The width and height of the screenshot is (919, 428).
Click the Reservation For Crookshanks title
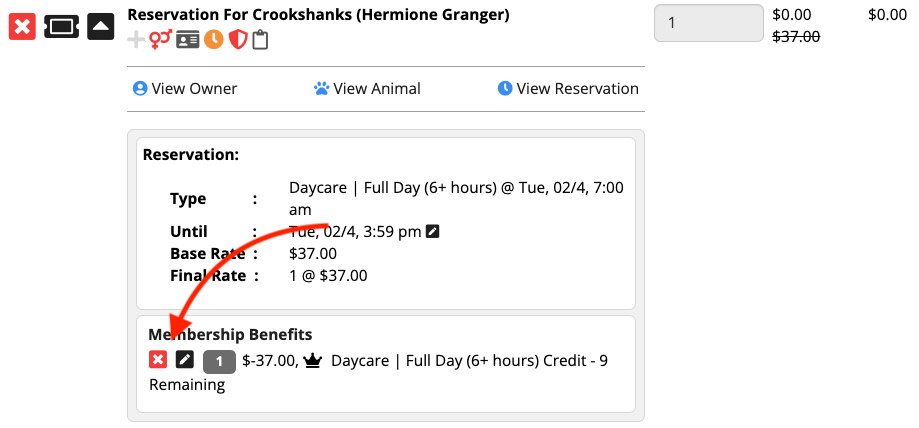[318, 15]
